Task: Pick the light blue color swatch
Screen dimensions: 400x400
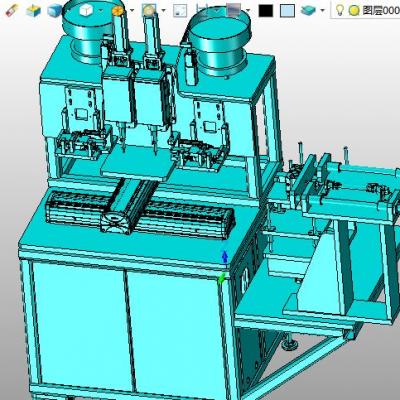Action: [x=287, y=11]
